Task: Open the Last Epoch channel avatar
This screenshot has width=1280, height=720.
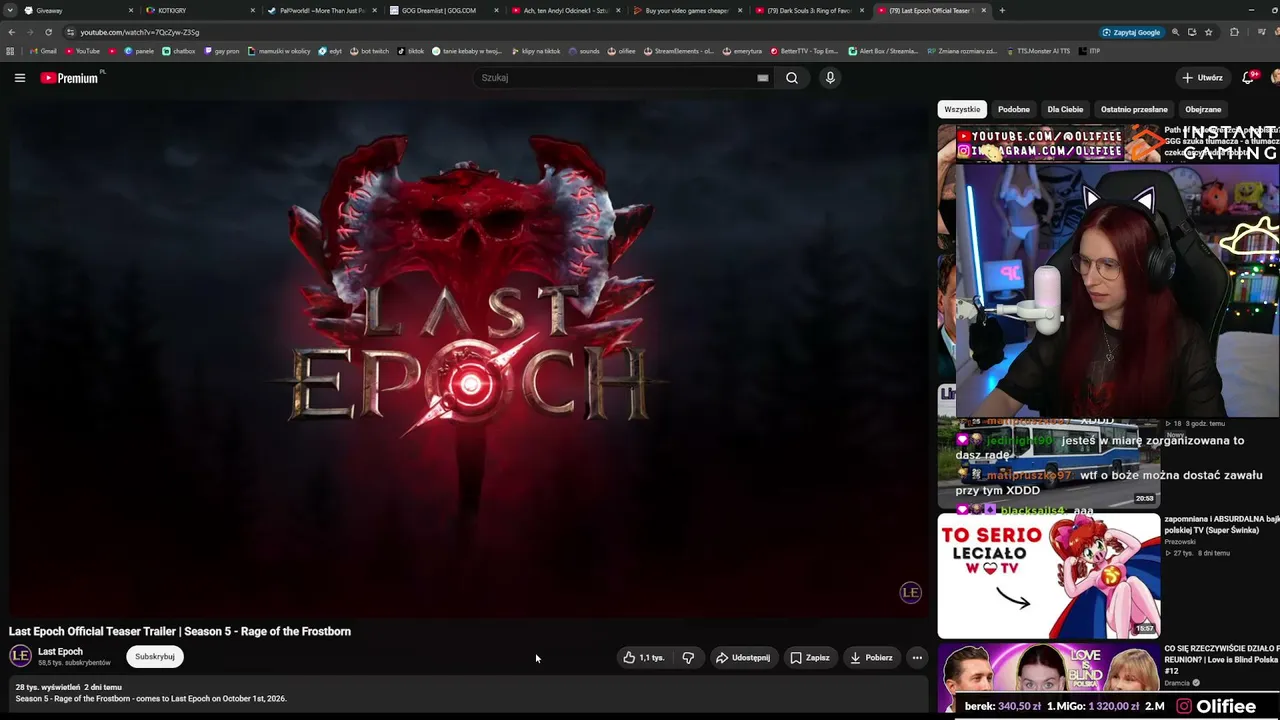Action: [x=20, y=656]
